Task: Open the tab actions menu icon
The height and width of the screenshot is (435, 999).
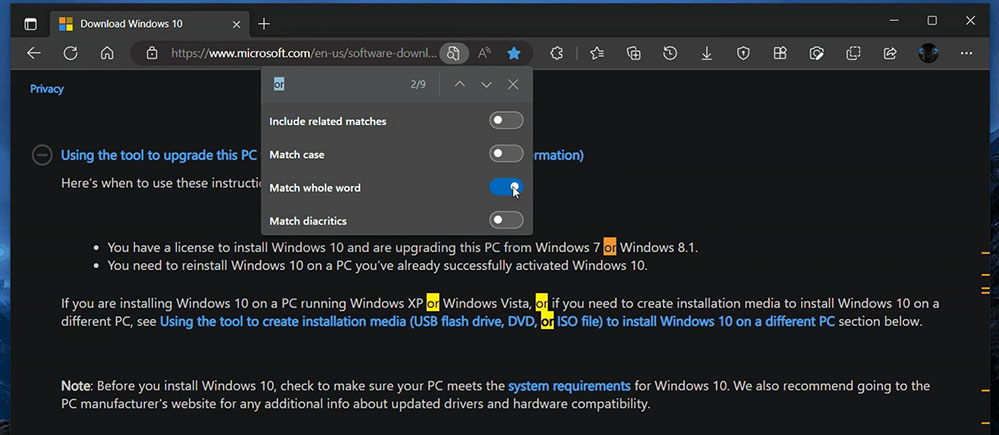Action: [30, 24]
